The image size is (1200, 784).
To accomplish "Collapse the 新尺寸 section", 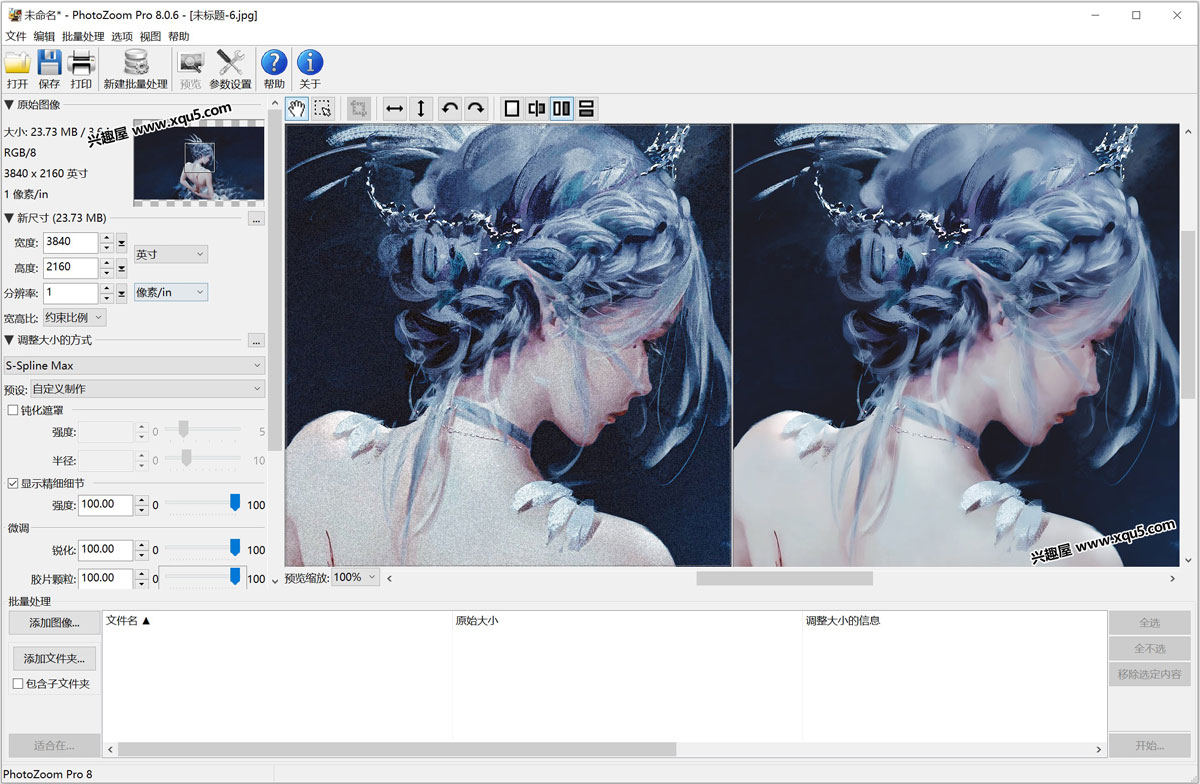I will click(x=9, y=218).
